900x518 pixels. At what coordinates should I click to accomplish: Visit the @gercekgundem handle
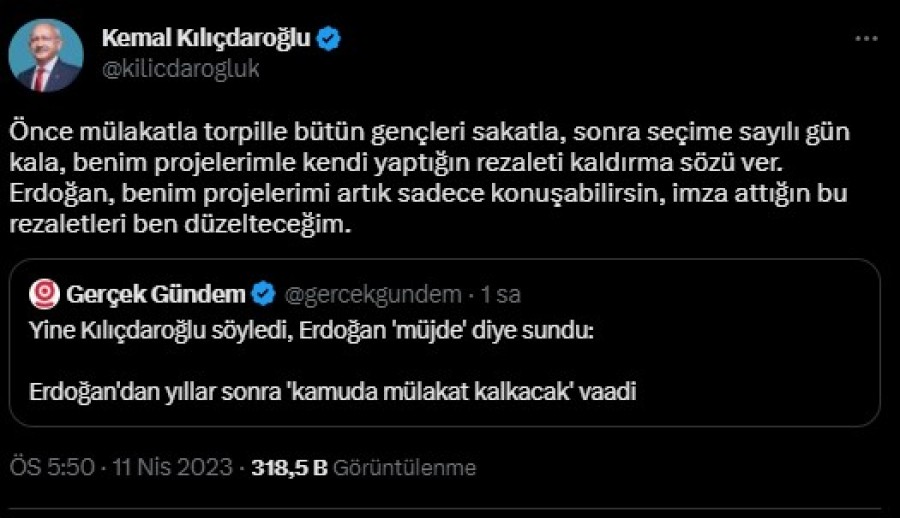point(373,295)
